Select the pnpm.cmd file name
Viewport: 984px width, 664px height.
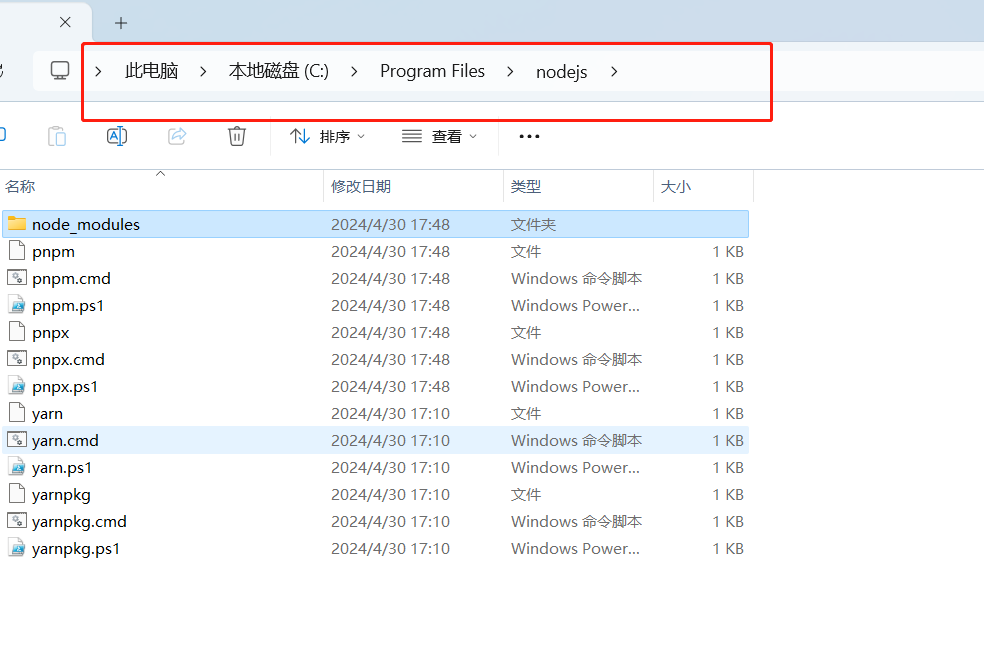[x=72, y=279]
